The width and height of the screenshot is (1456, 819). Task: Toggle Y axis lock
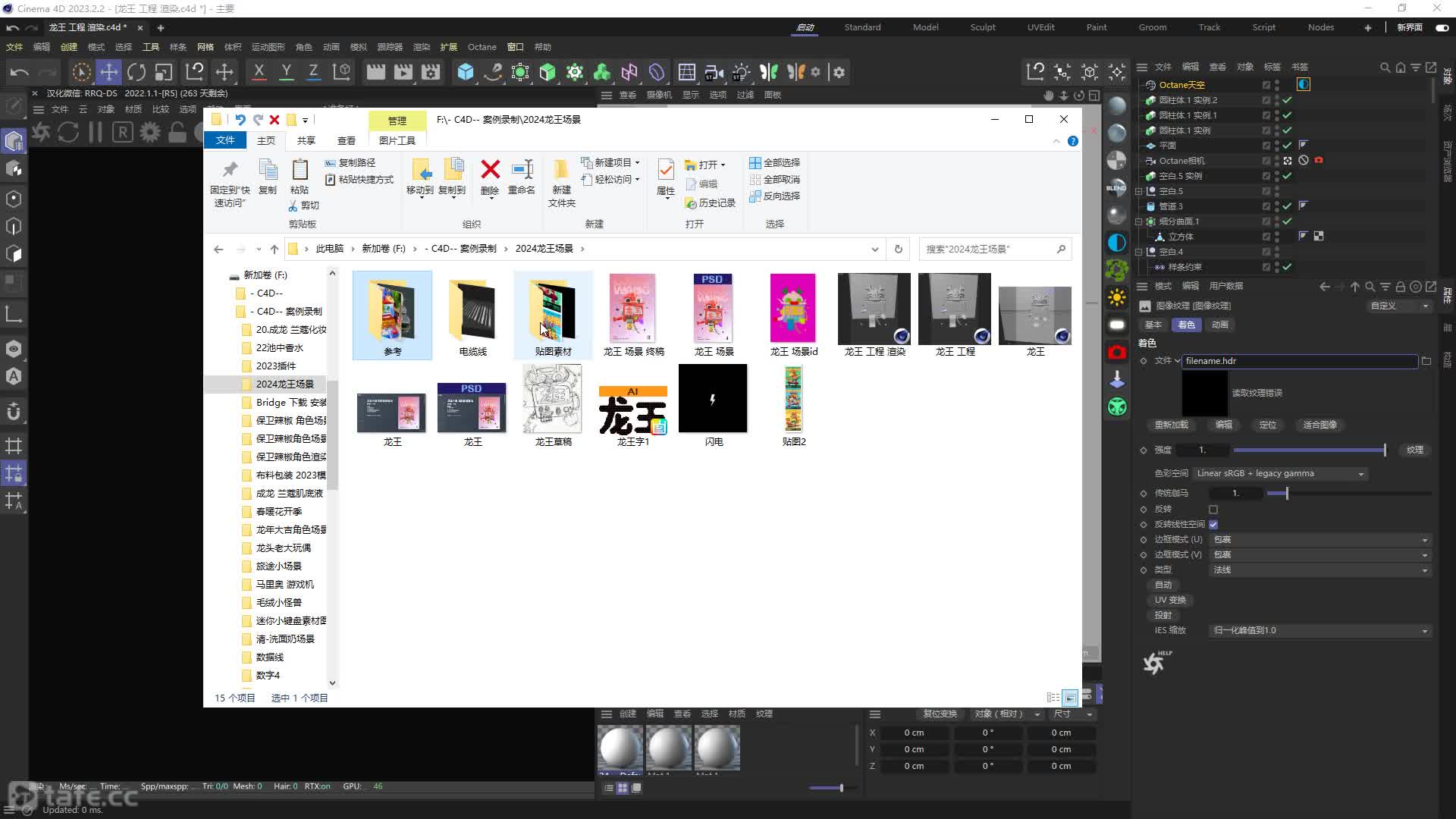(286, 72)
